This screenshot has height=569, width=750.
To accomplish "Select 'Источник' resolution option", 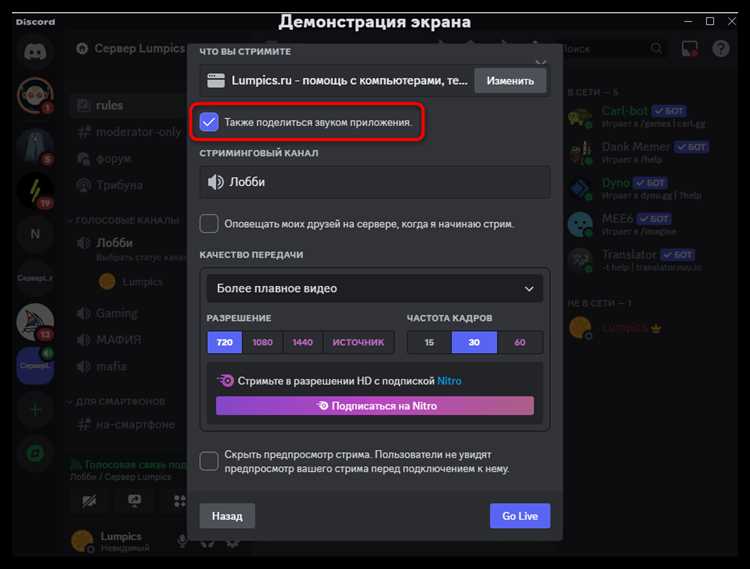I will [x=358, y=342].
